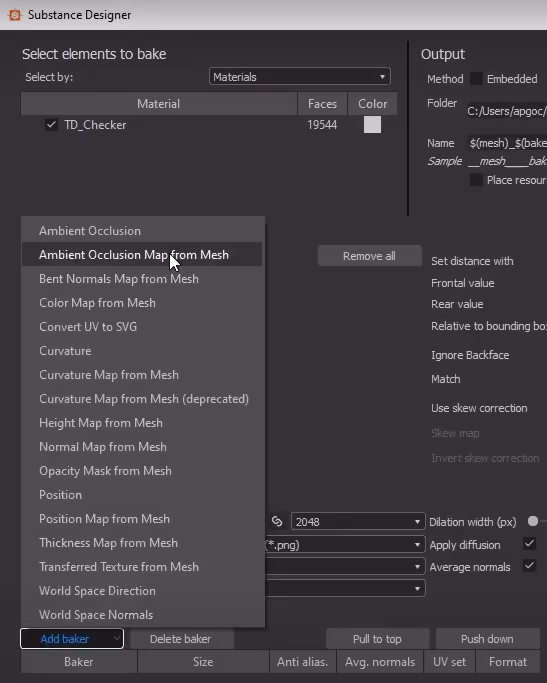Click the Format column header
The width and height of the screenshot is (547, 683).
pos(508,662)
